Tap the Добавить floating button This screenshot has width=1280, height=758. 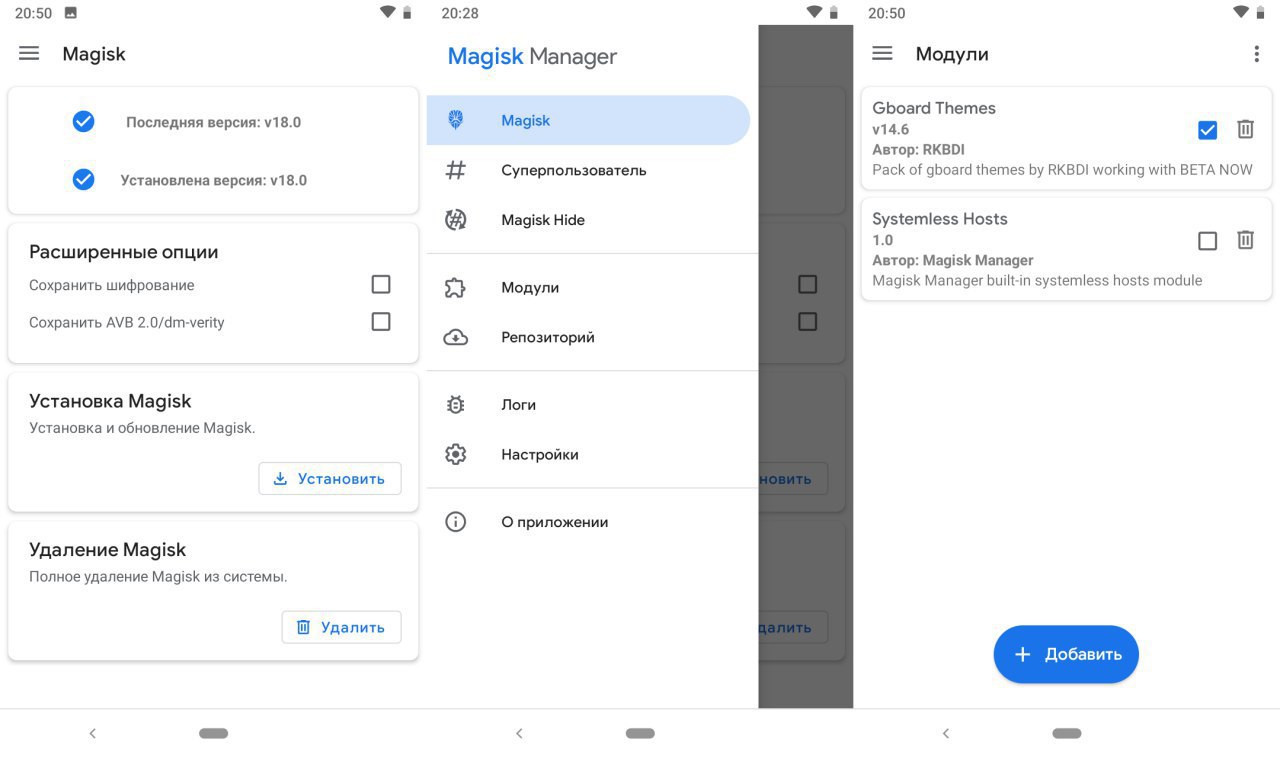point(1066,654)
